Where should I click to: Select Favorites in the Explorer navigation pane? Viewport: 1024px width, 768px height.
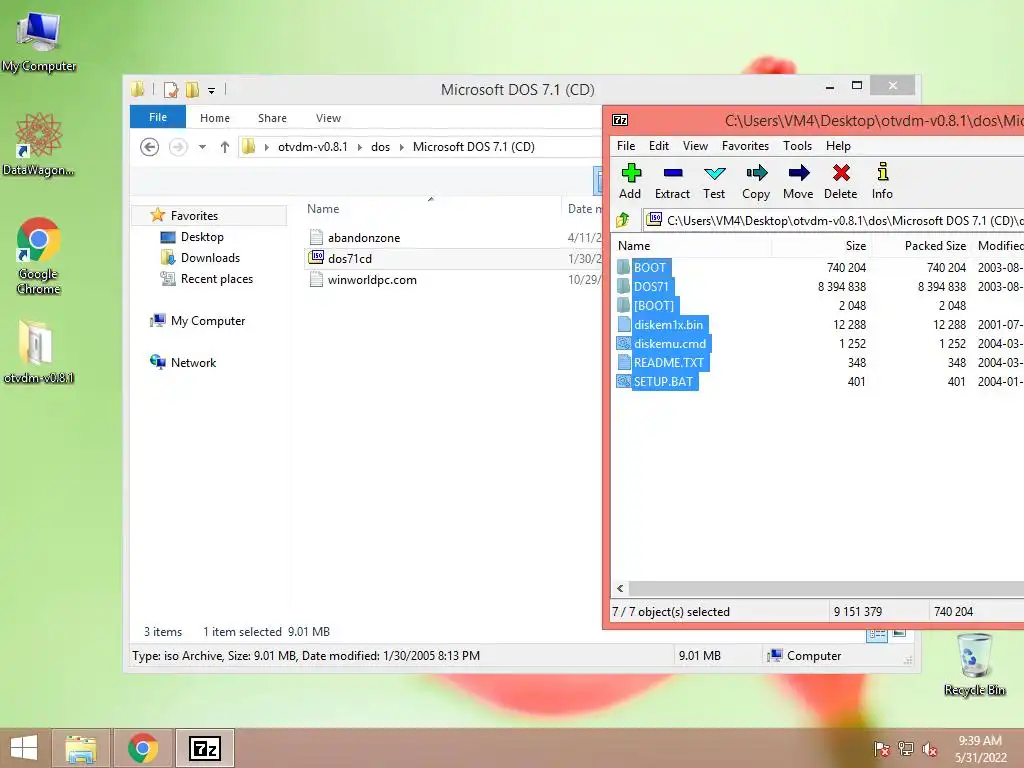pos(194,216)
